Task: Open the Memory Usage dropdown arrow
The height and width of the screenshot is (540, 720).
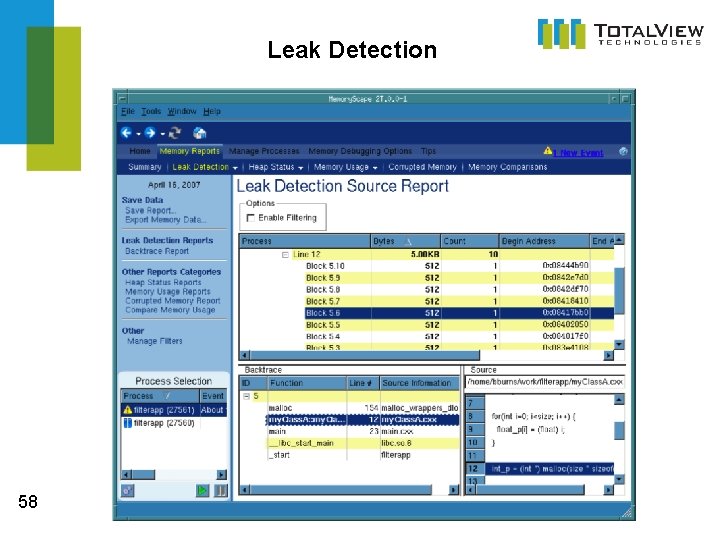Action: (x=375, y=168)
